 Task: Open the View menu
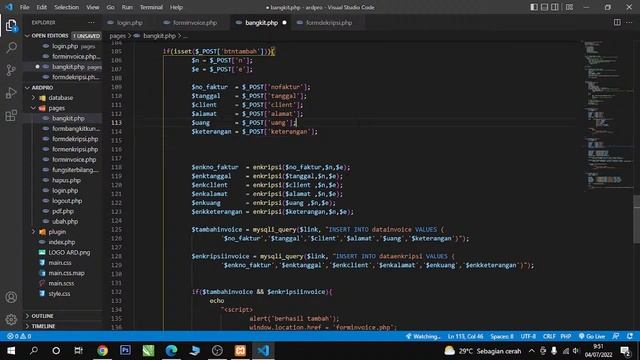click(x=92, y=7)
